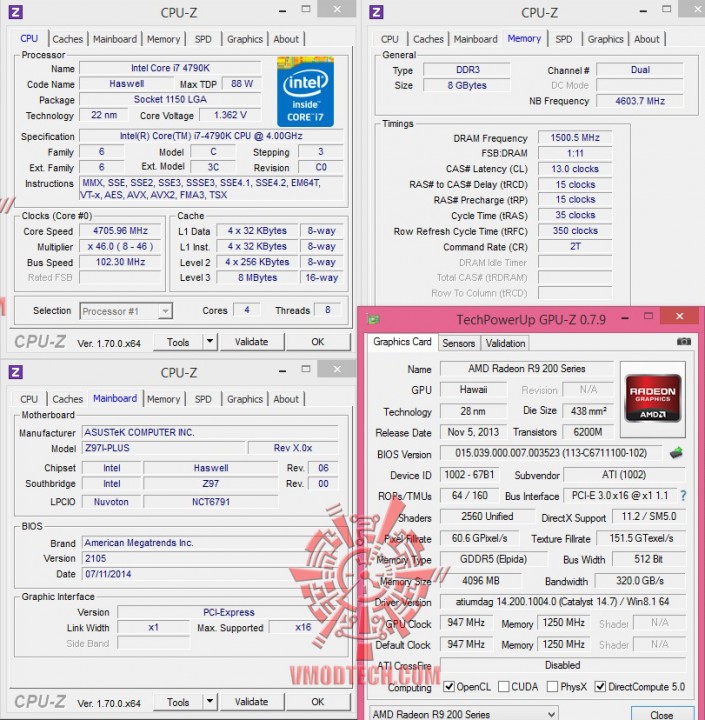Click the Core Voltage 1.362 V field
This screenshot has height=720, width=705.
pos(231,115)
